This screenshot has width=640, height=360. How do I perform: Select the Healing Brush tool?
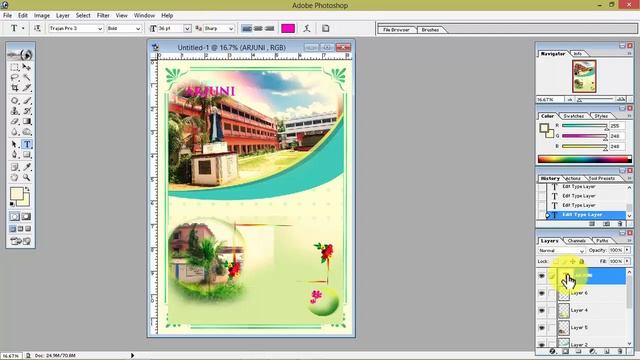point(15,100)
